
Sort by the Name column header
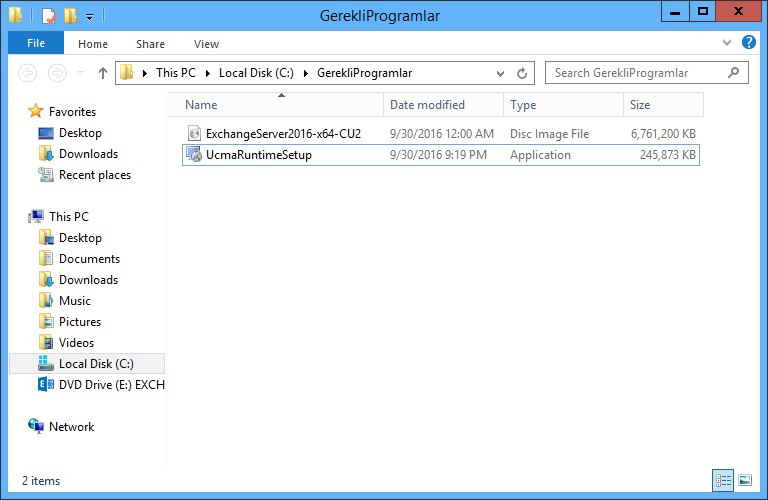point(276,105)
